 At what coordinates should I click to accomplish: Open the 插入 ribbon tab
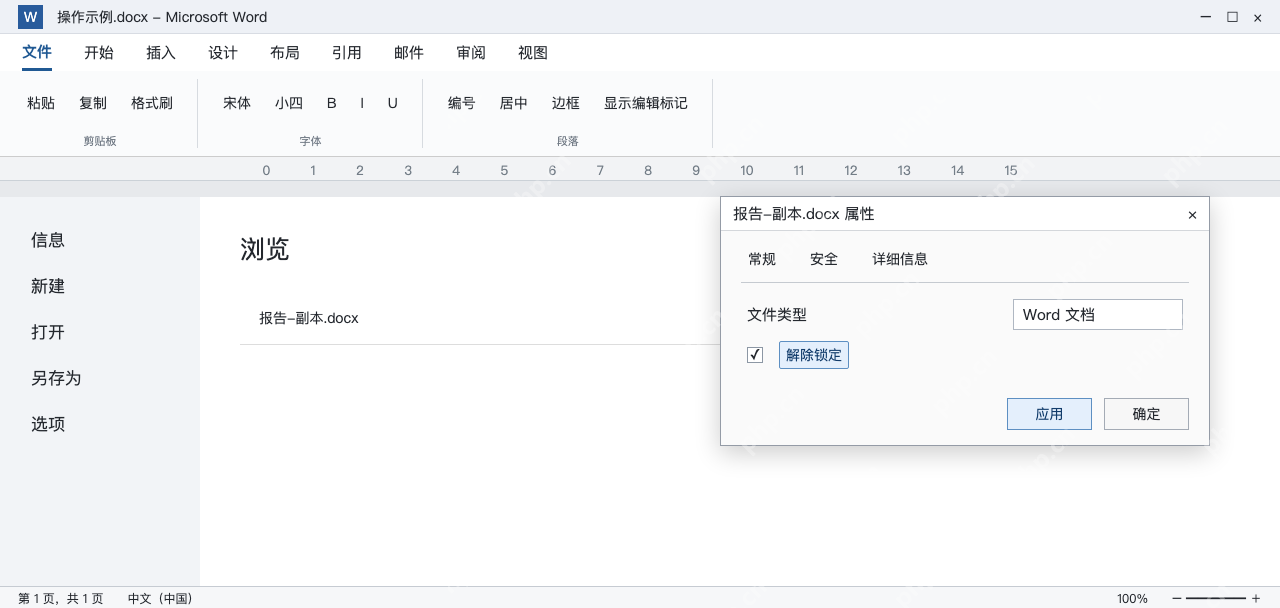[161, 53]
